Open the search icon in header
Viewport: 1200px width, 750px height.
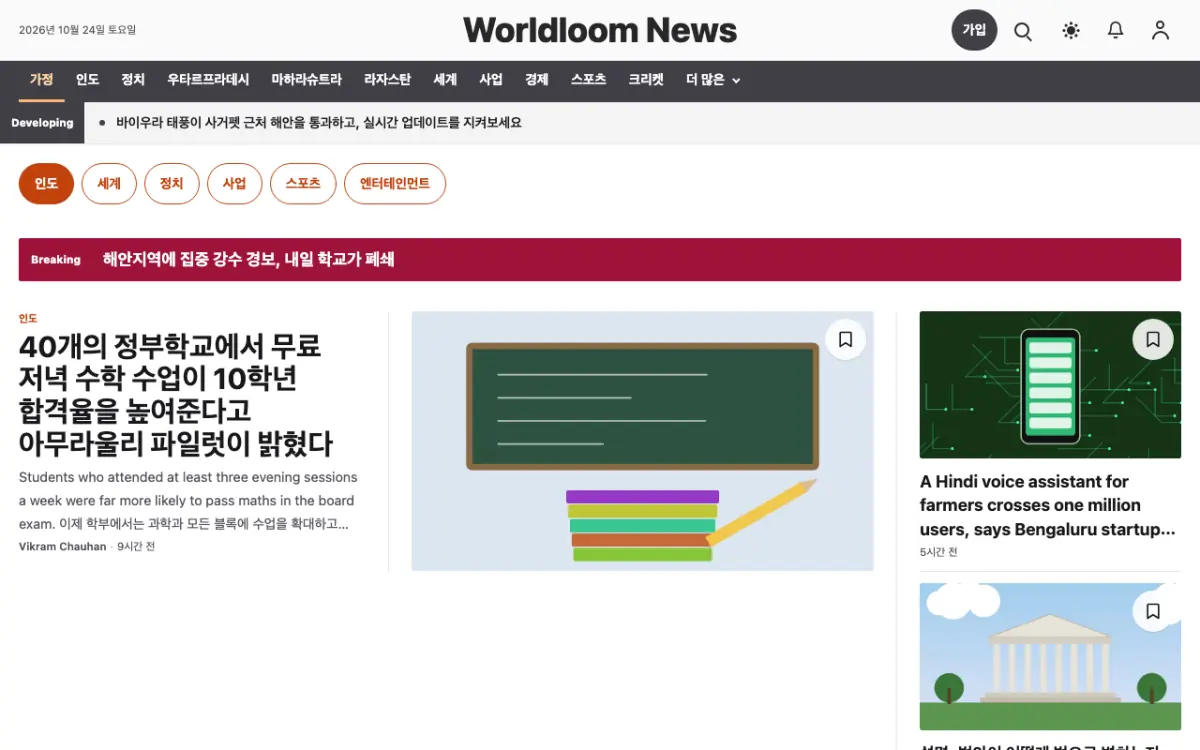[1023, 31]
